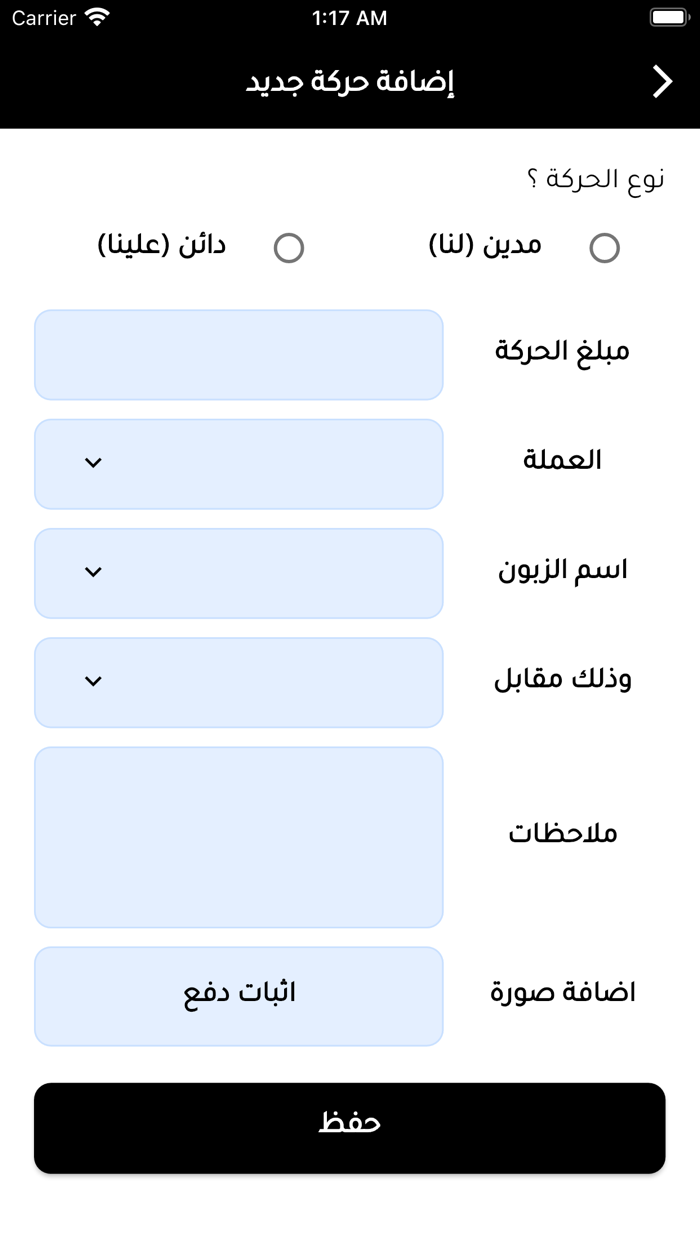Tap the ملاحظات notes input field
The height and width of the screenshot is (1244, 700).
[x=238, y=836]
